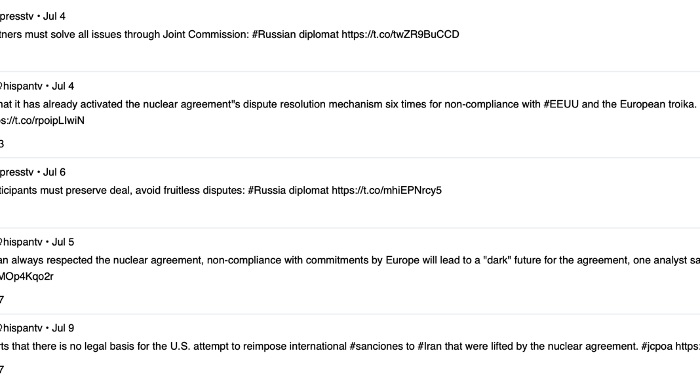Click the Jul 5 tweet date
Viewport: 700px width, 378px height.
point(63,242)
